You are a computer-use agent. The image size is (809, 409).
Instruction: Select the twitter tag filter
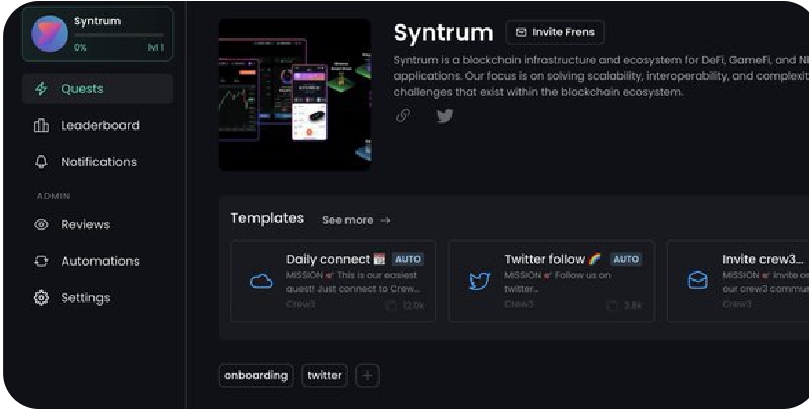[325, 375]
